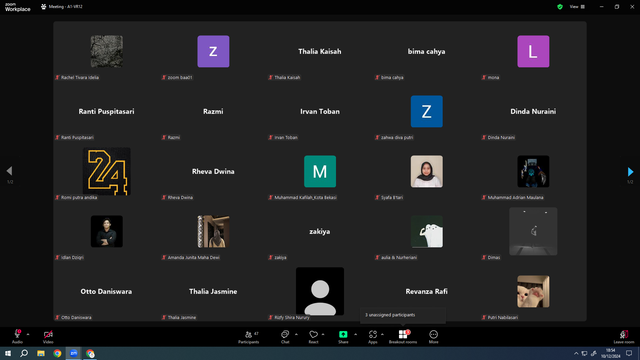
Task: Open the Windows notification center
Action: (x=629, y=353)
